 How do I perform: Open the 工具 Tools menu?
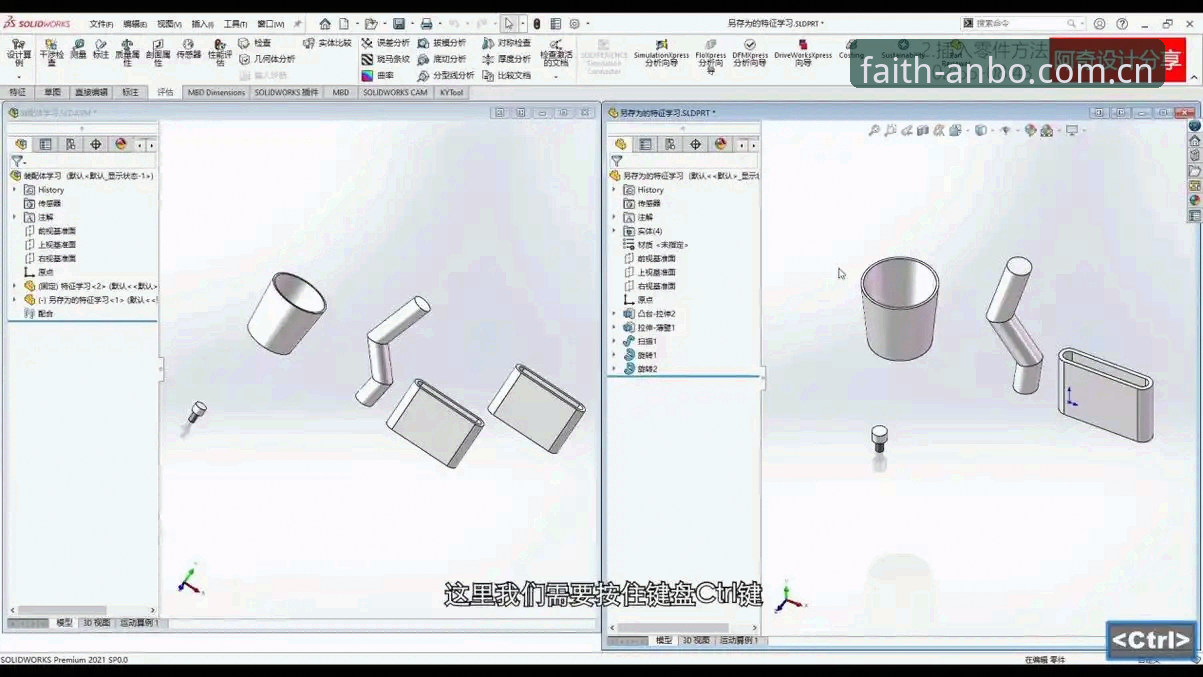click(235, 24)
